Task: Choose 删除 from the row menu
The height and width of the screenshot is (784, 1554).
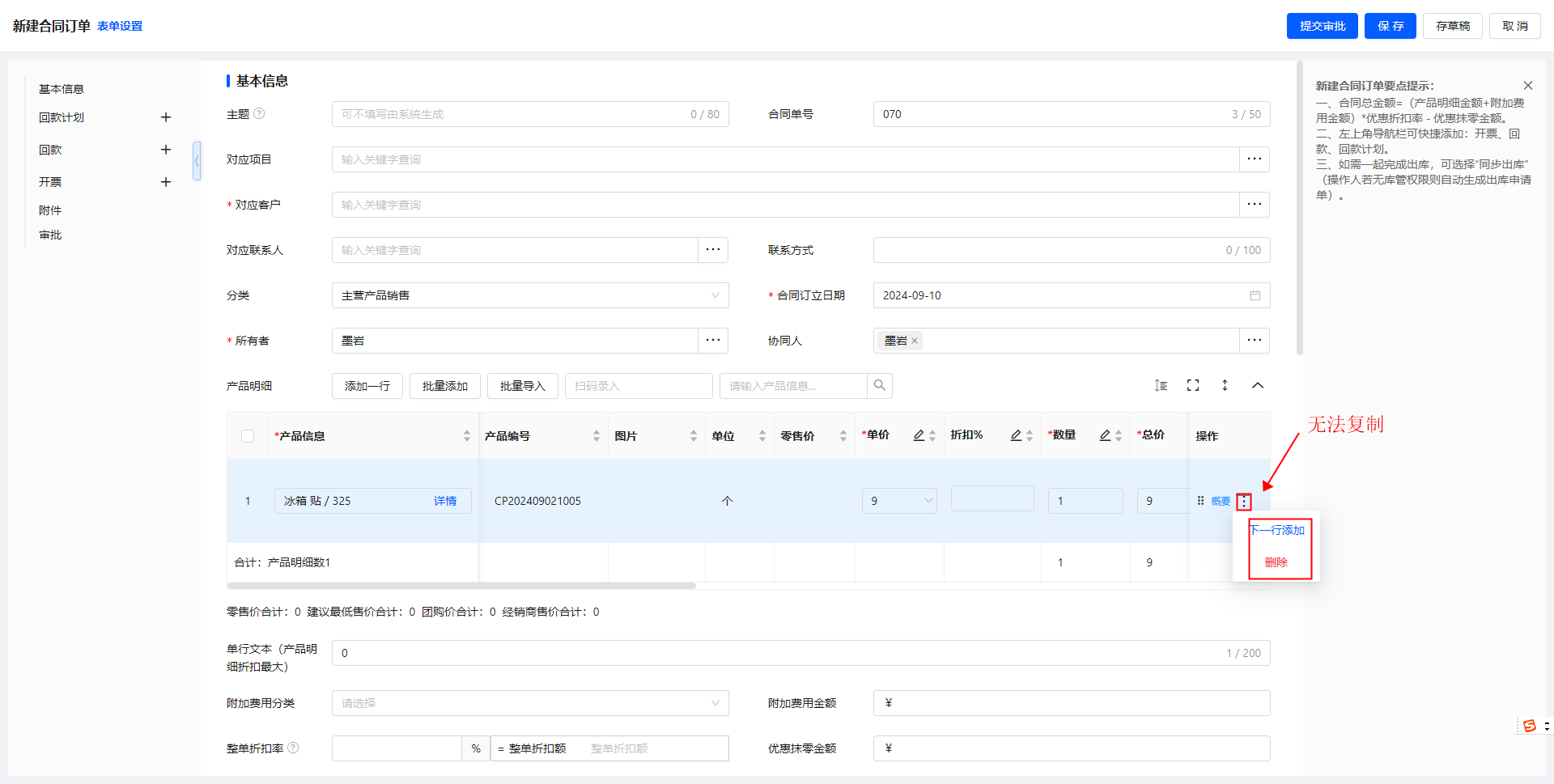Action: 1276,562
